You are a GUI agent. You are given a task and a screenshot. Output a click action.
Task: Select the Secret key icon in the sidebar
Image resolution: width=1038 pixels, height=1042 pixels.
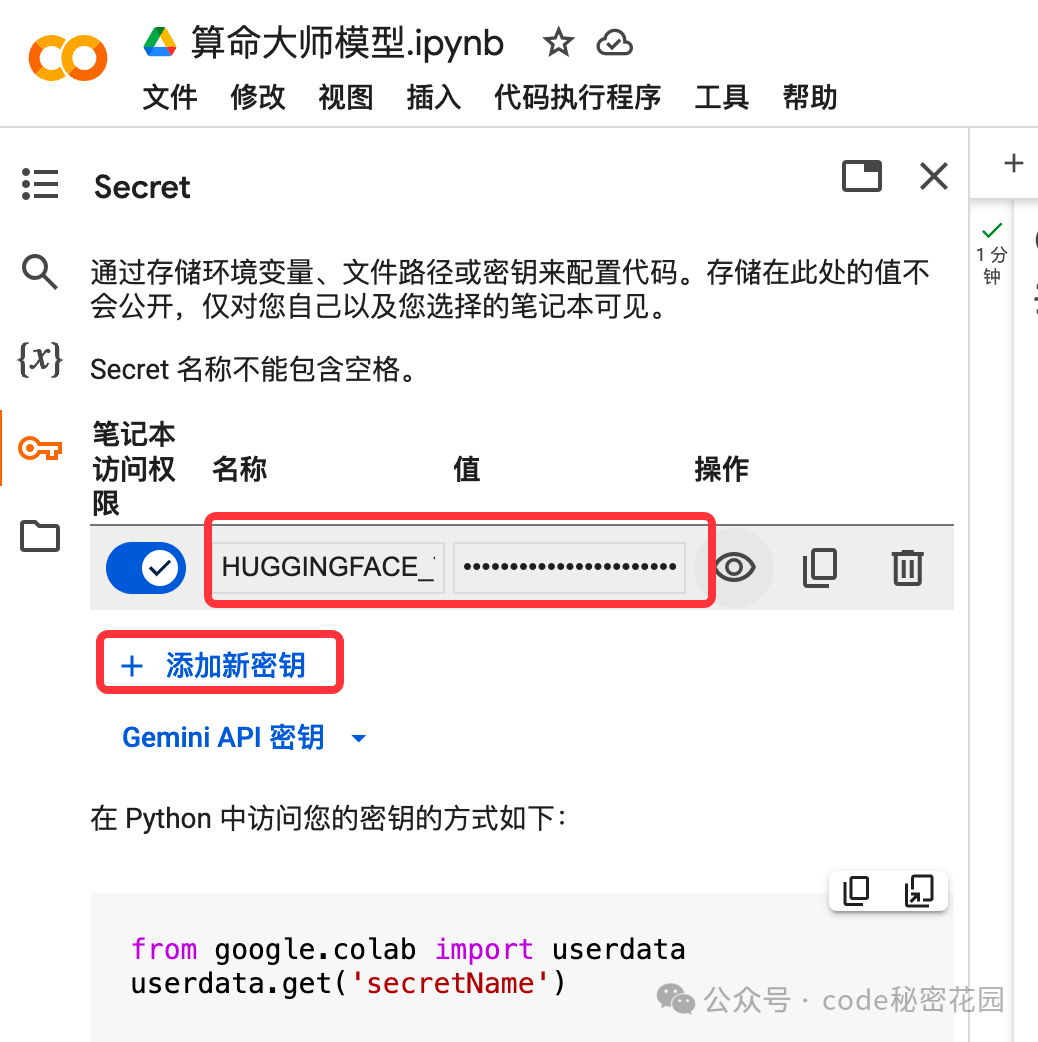click(40, 449)
